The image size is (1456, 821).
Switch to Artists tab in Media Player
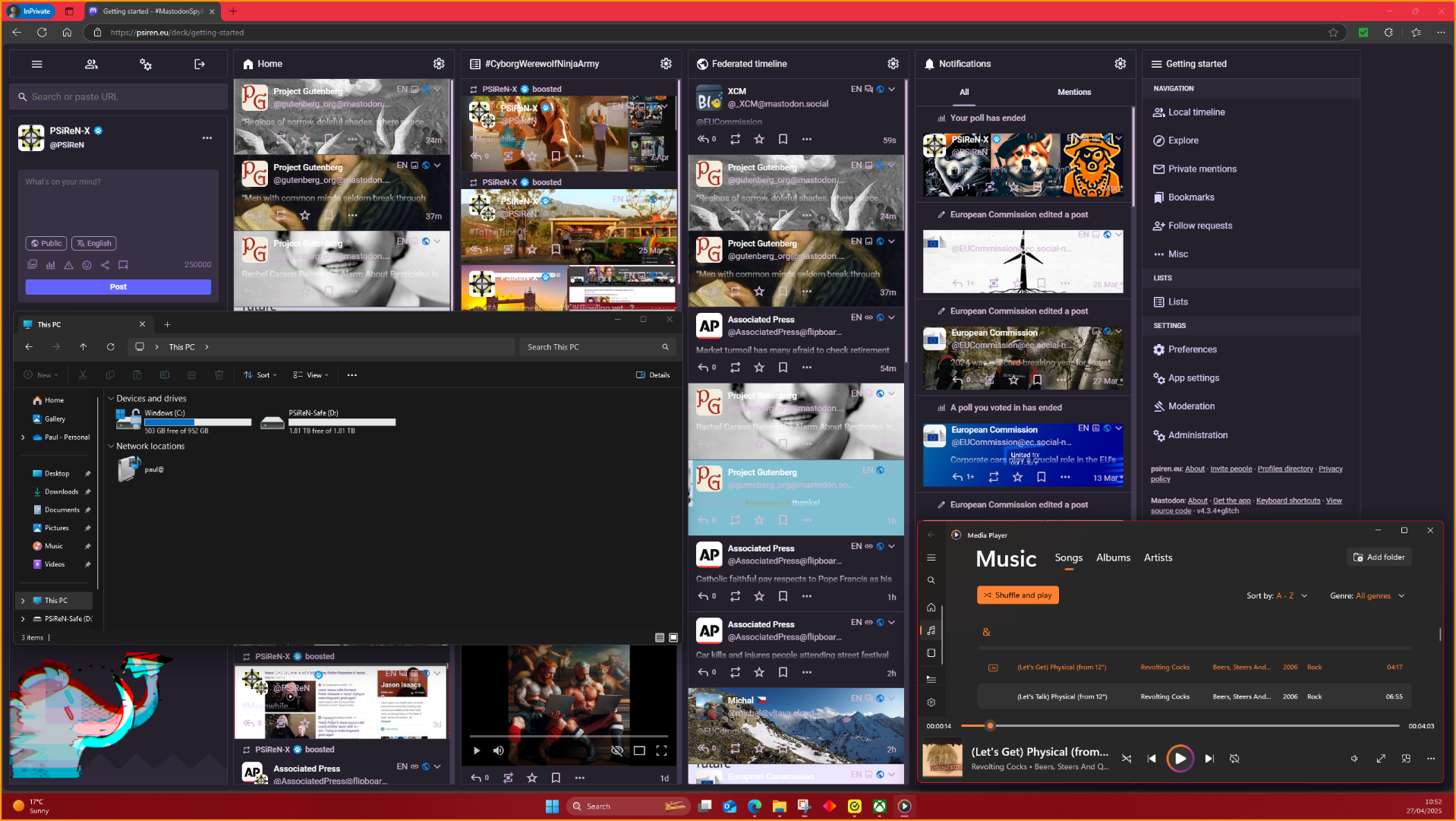click(1158, 558)
